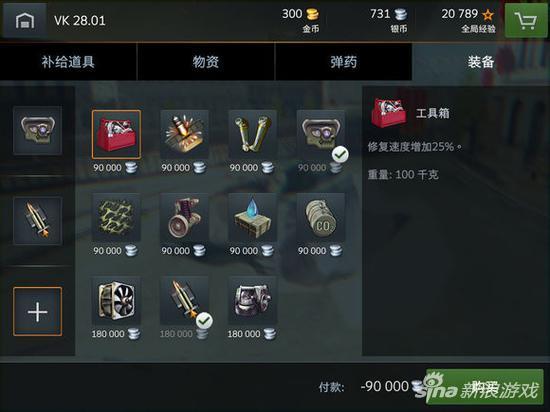Select the gun rammer equipment with sparks
The height and width of the screenshot is (412, 550).
click(185, 134)
